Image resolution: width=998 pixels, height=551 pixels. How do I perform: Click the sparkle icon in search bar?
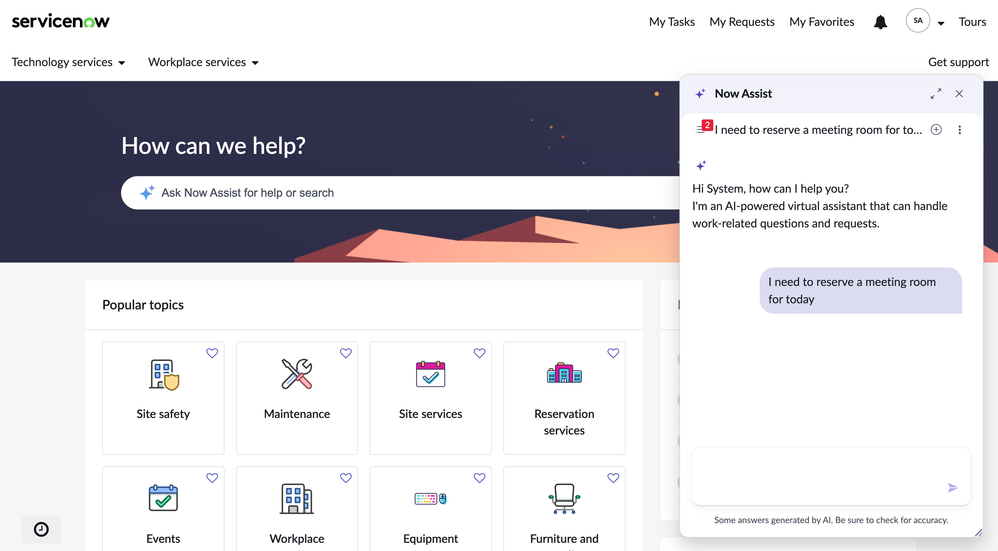coord(147,193)
